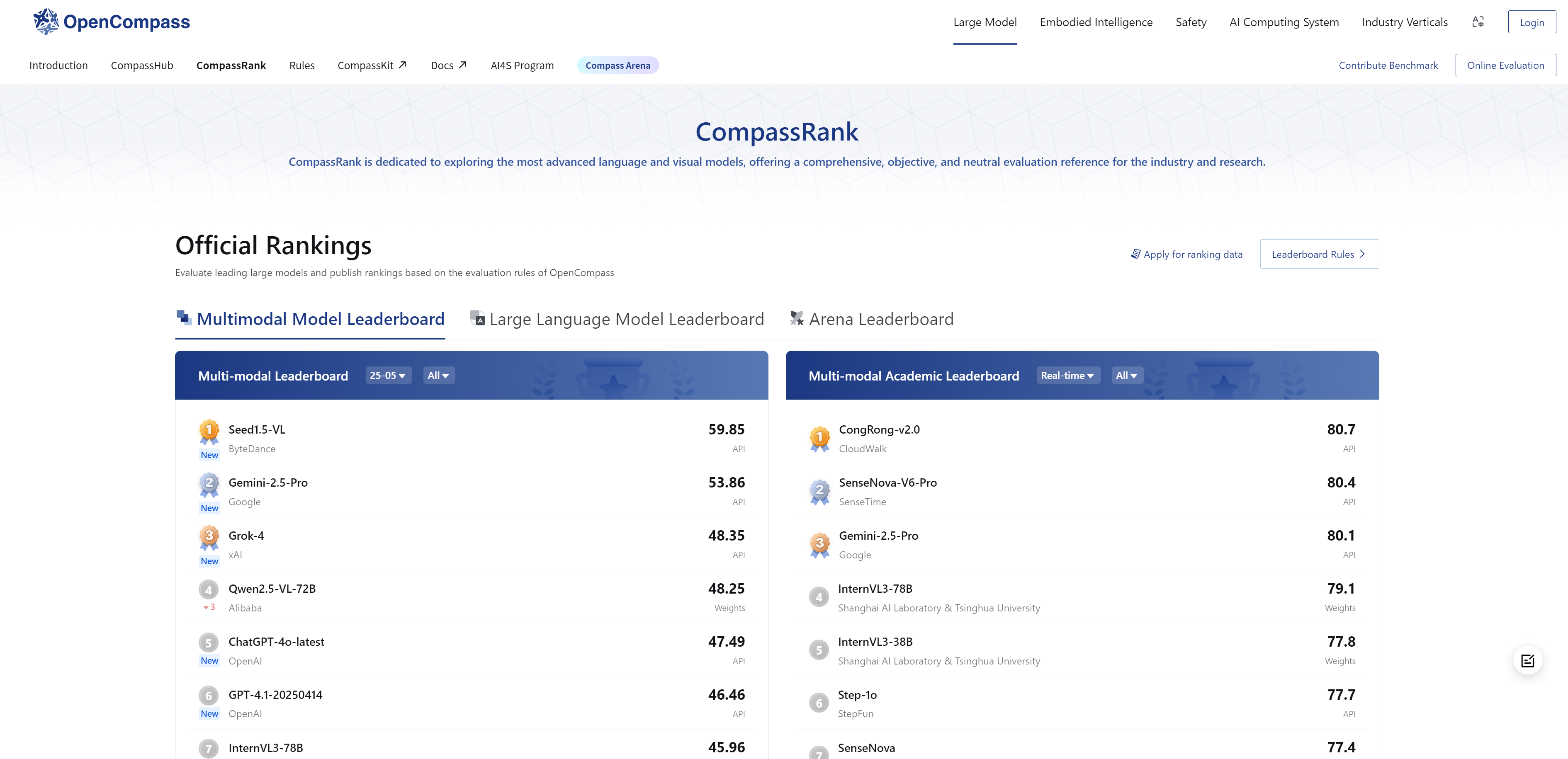Viewport: 1568px width, 759px height.
Task: Open the All filter in Academic Leaderboard
Action: coord(1127,376)
